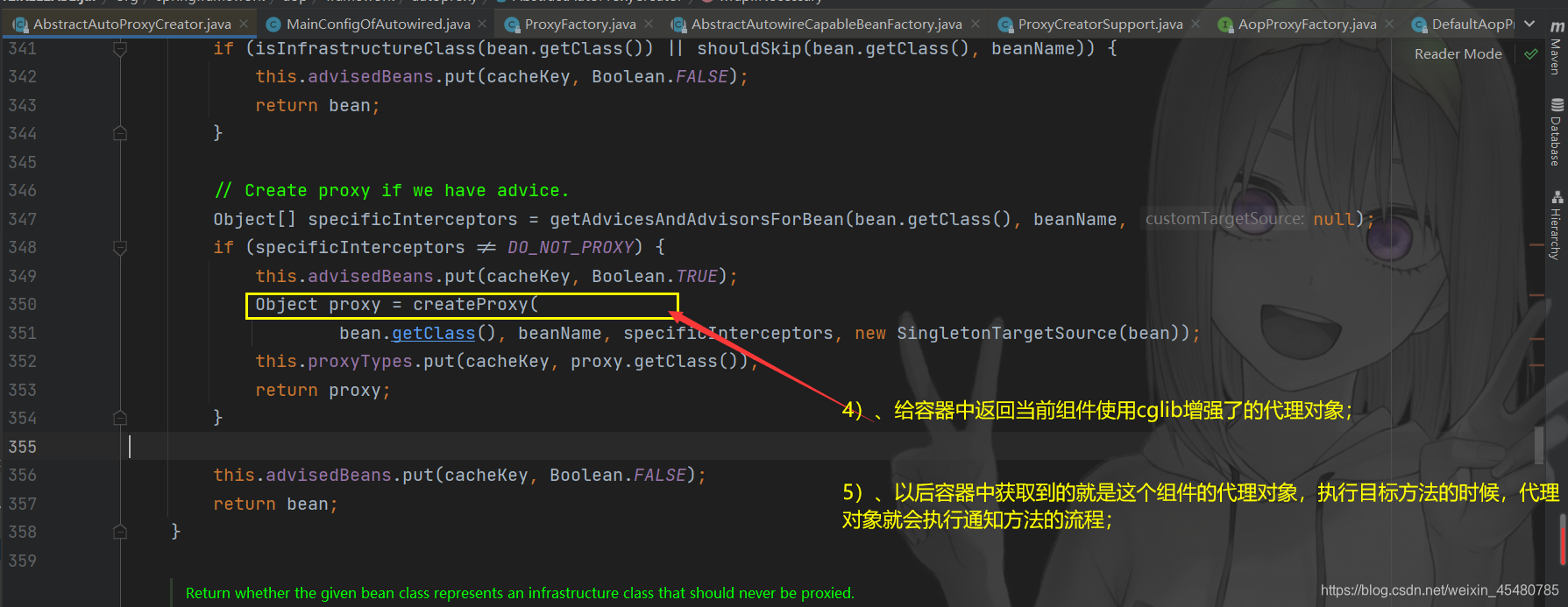The width and height of the screenshot is (1568, 607).
Task: Click shouldSkip on line 341
Action: point(749,48)
